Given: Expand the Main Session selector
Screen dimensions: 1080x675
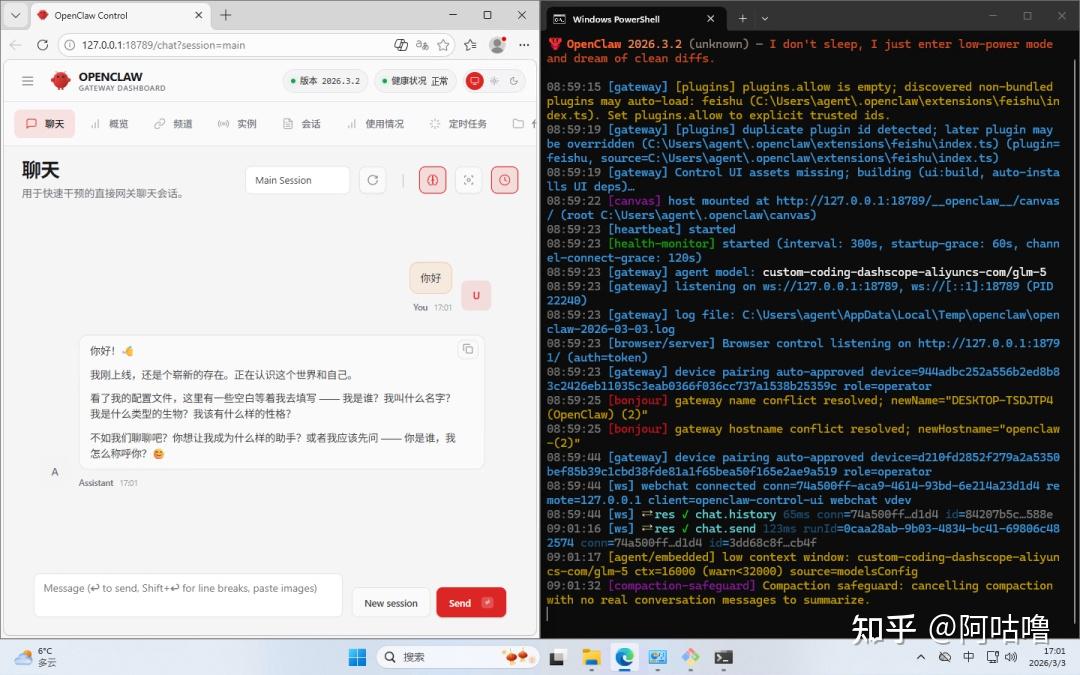Looking at the screenshot, I should point(298,180).
